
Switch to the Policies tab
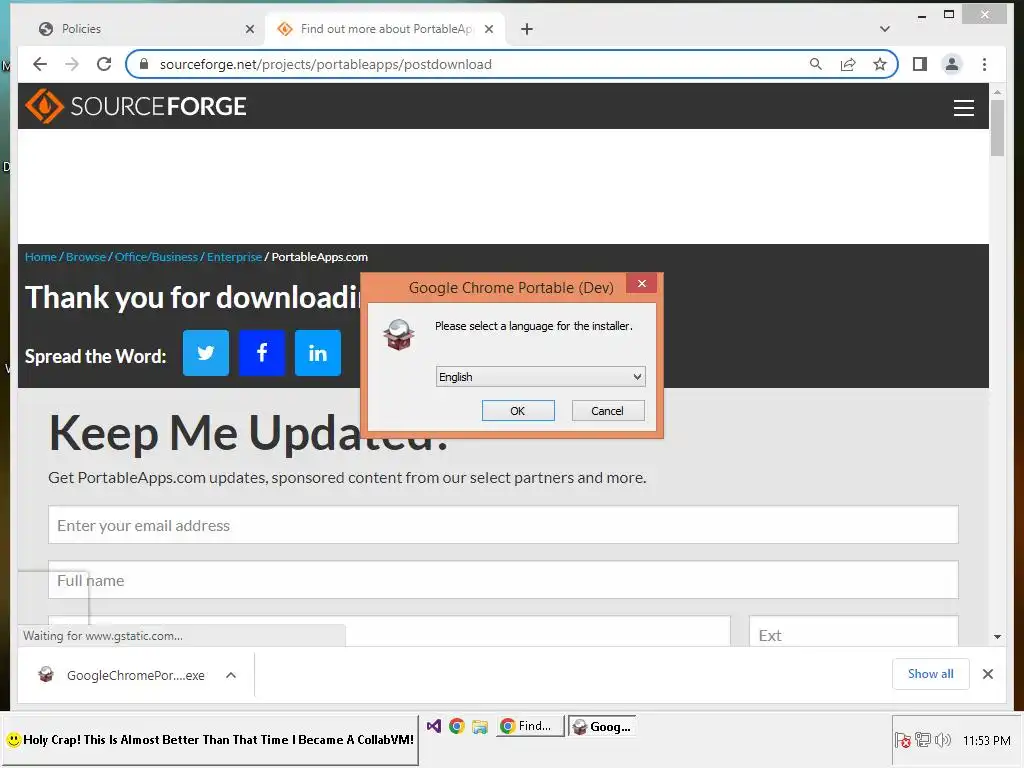140,29
